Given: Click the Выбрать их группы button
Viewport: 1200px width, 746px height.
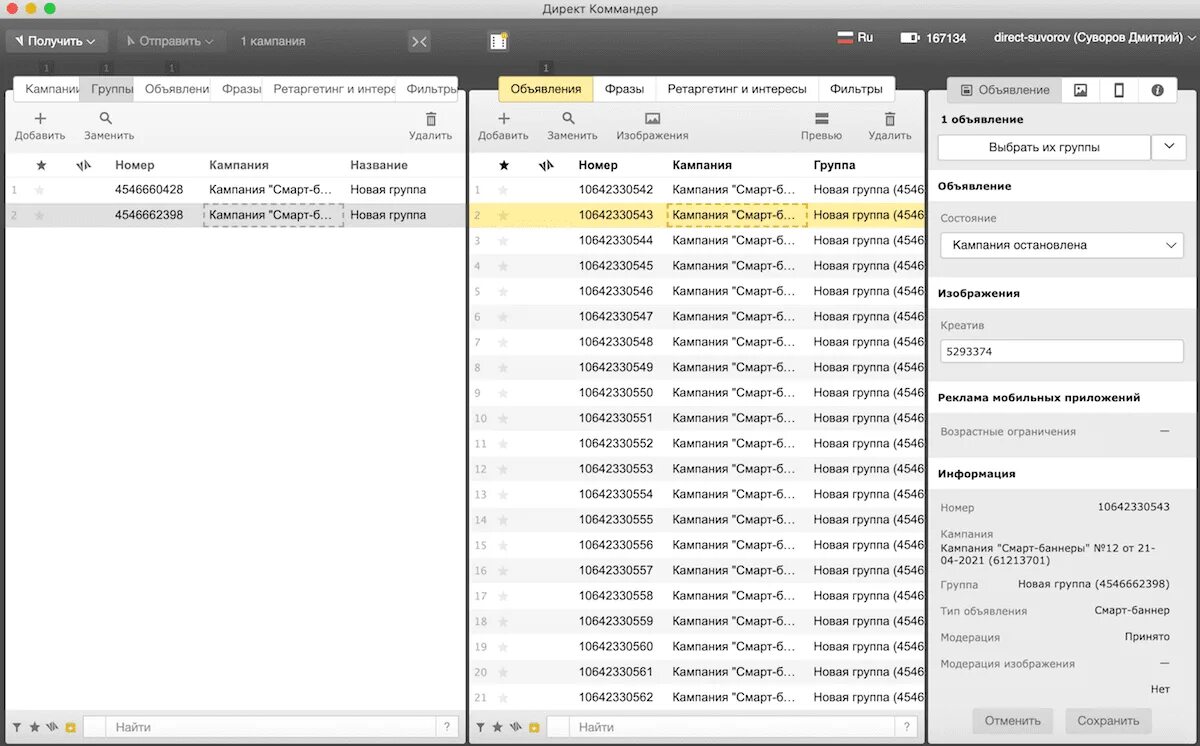Looking at the screenshot, I should [1044, 148].
